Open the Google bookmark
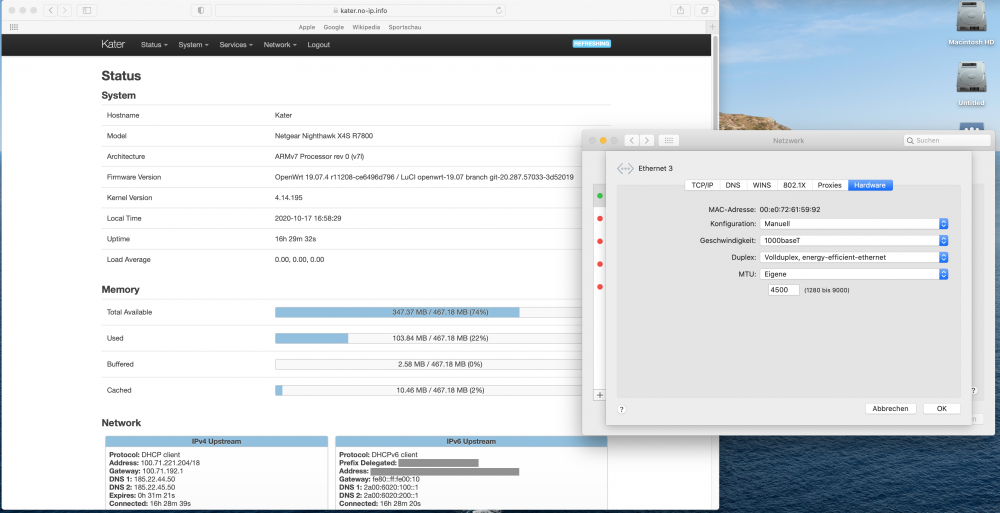 click(x=334, y=27)
